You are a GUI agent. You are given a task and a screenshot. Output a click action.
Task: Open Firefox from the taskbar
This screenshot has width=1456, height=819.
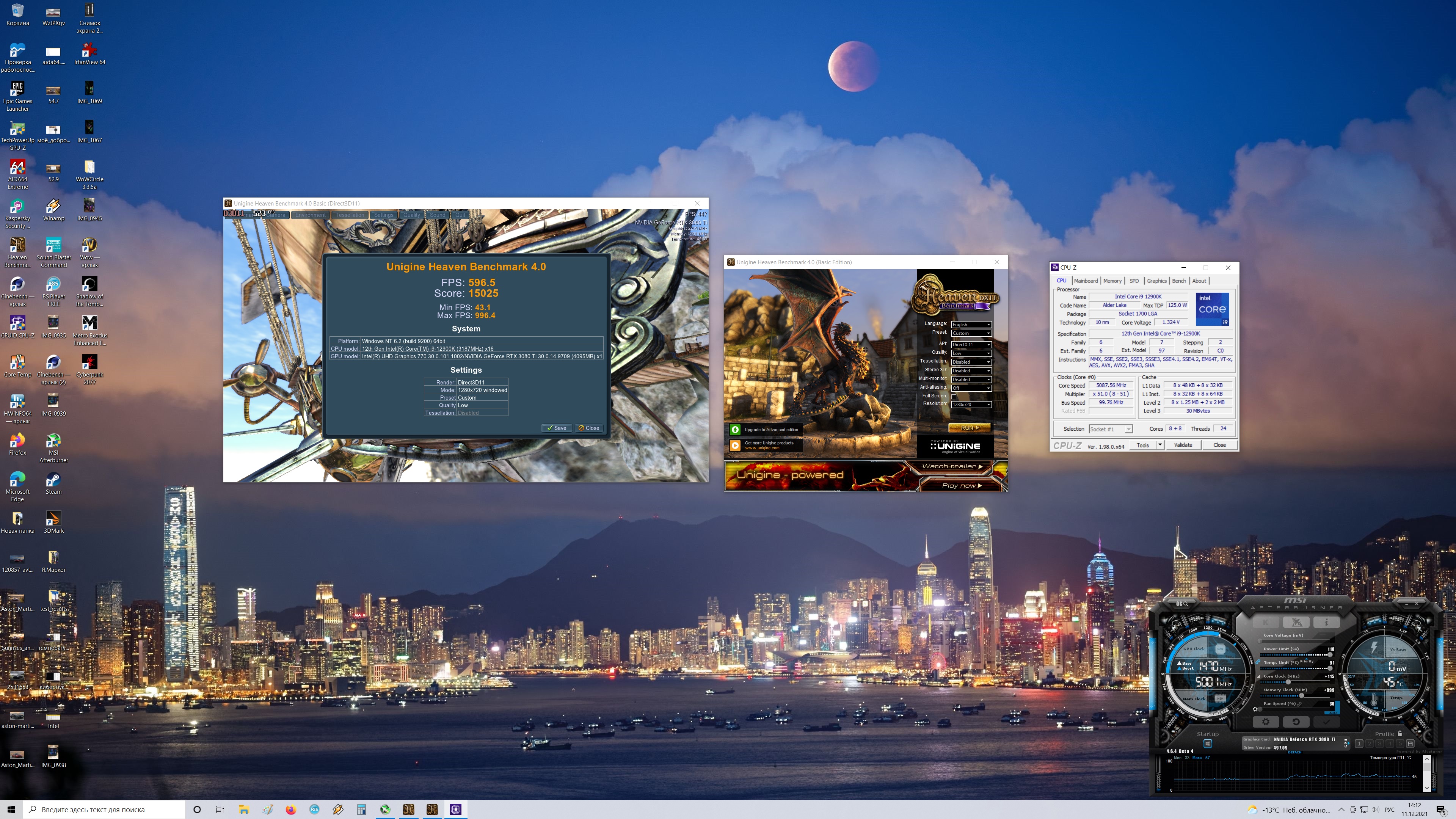[290, 810]
